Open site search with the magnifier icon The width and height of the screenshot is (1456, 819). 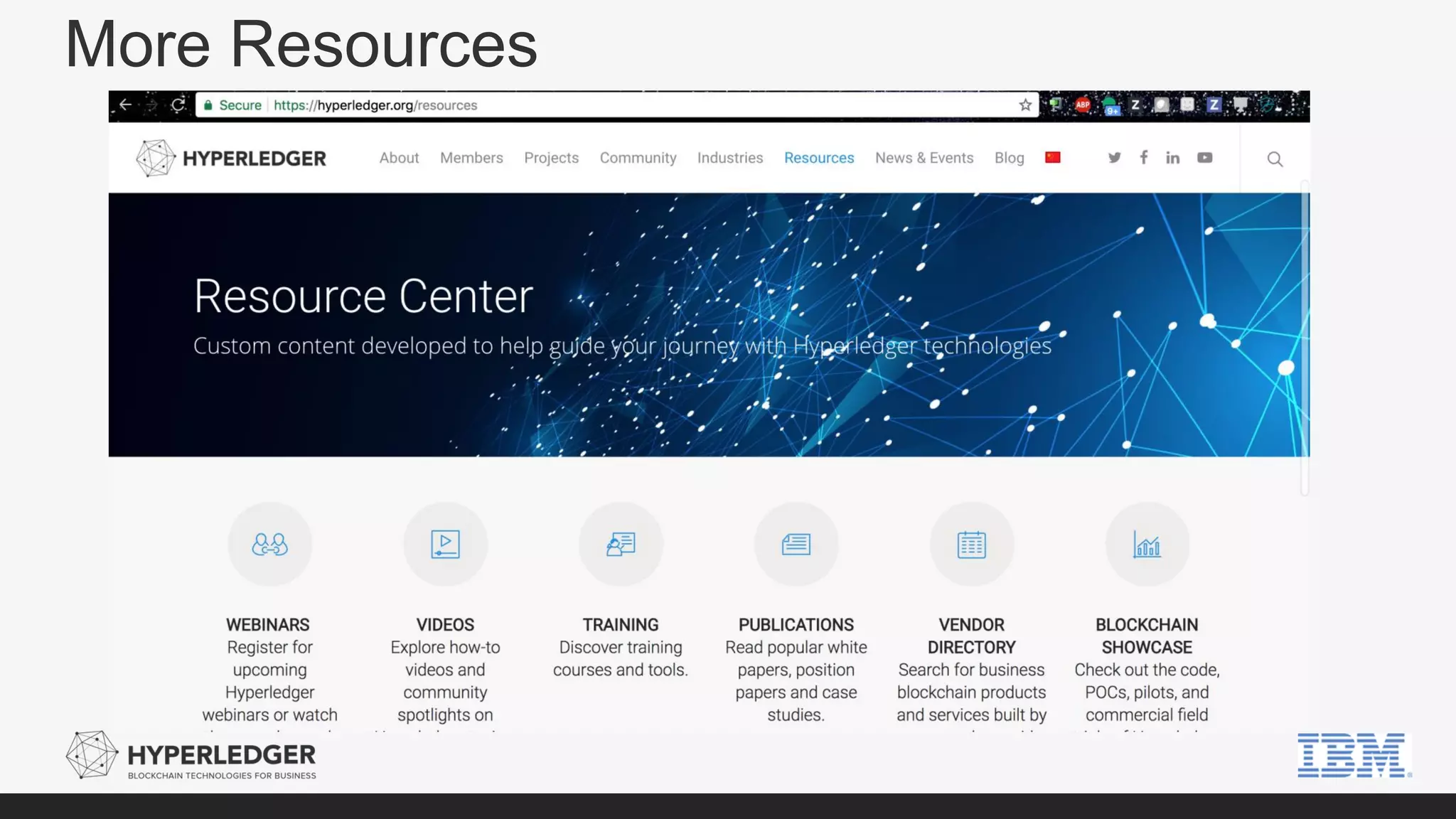click(x=1275, y=159)
